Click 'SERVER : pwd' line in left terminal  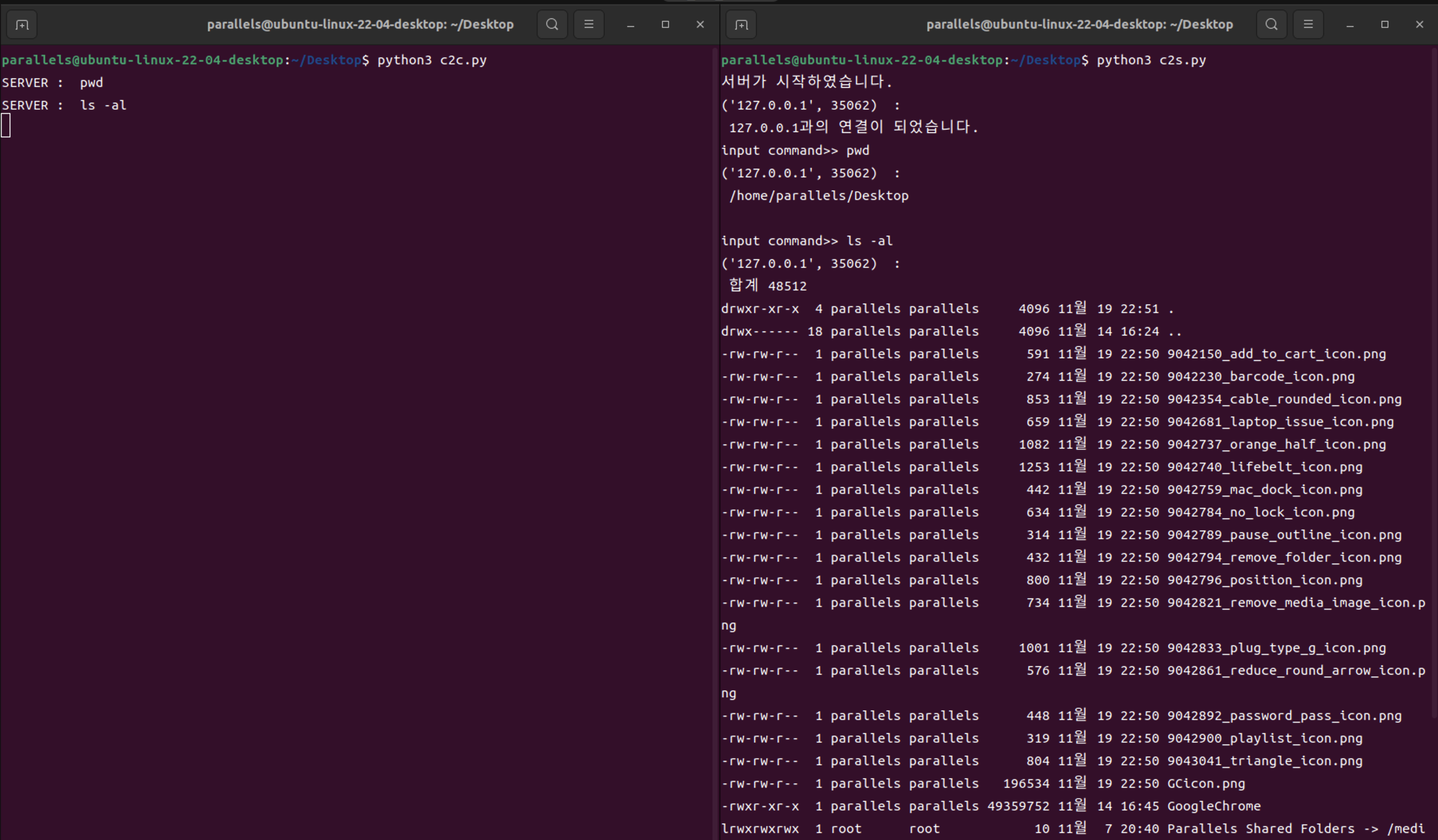pos(53,83)
